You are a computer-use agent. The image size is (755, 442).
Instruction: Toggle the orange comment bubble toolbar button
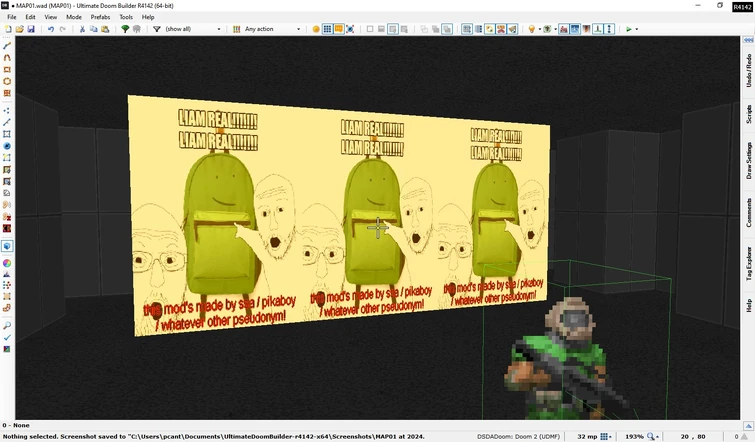tap(339, 29)
